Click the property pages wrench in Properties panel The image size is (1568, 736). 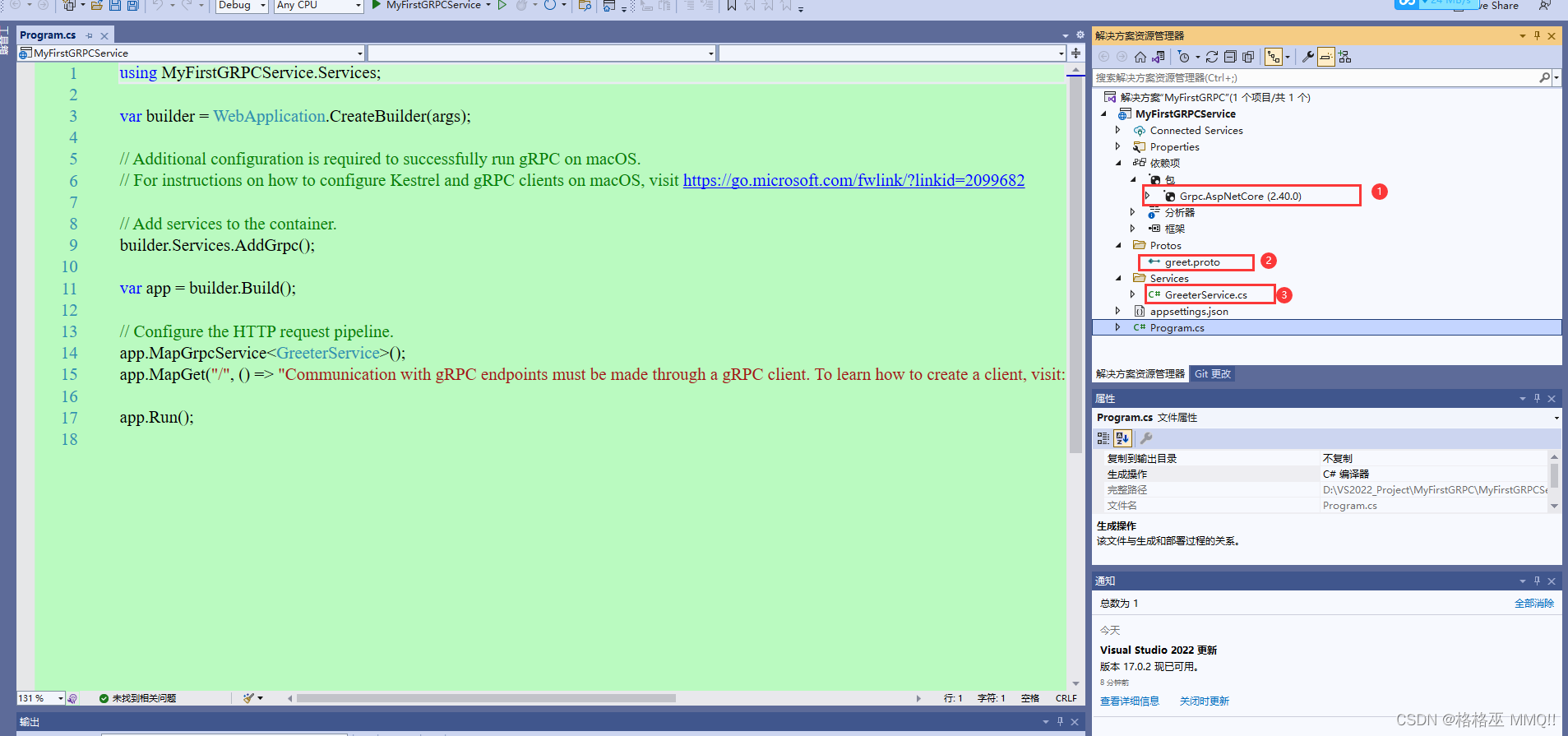pyautogui.click(x=1145, y=438)
